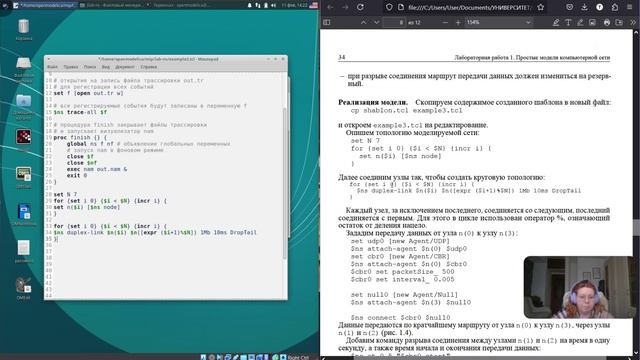Zoom out the PDF document
640x360 pixels.
coord(445,22)
